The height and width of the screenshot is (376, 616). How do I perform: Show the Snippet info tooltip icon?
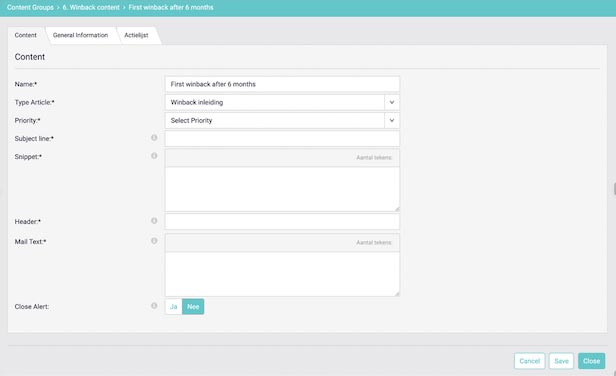[x=154, y=156]
